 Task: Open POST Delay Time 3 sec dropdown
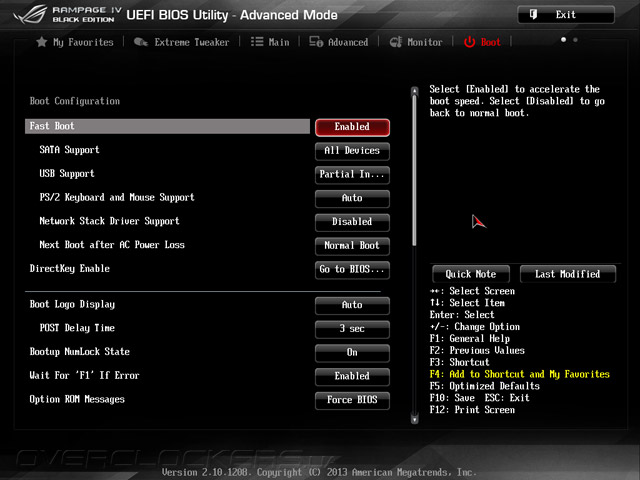click(x=352, y=329)
